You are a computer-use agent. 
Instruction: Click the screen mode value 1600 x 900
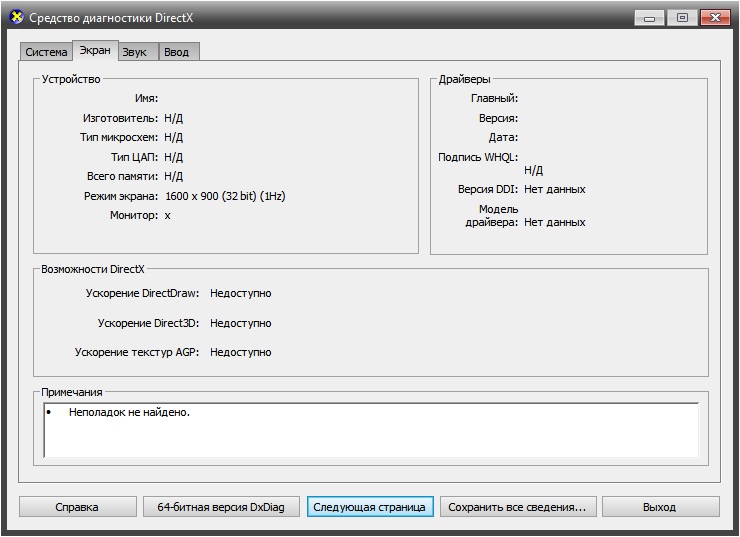pos(225,196)
